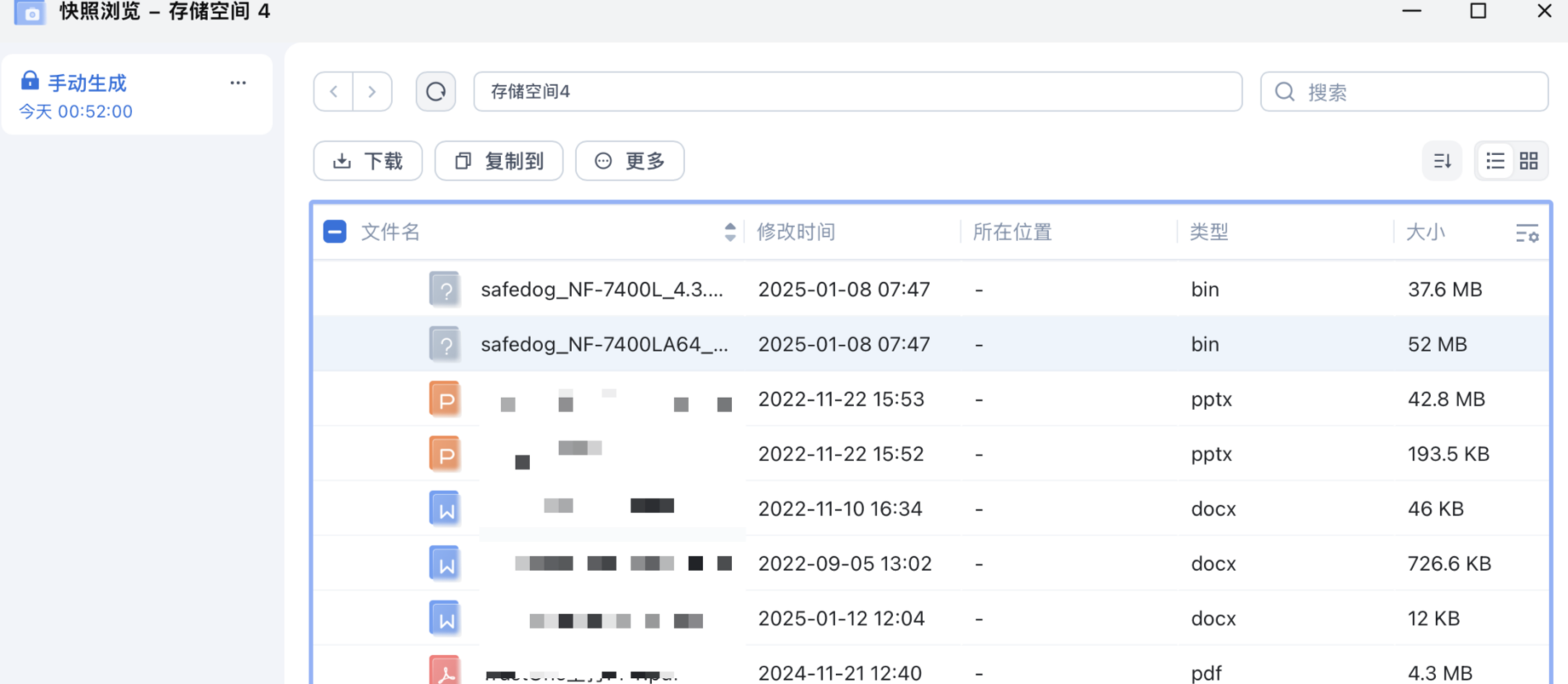Switch to grid view layout
Viewport: 1568px width, 684px height.
click(1528, 161)
